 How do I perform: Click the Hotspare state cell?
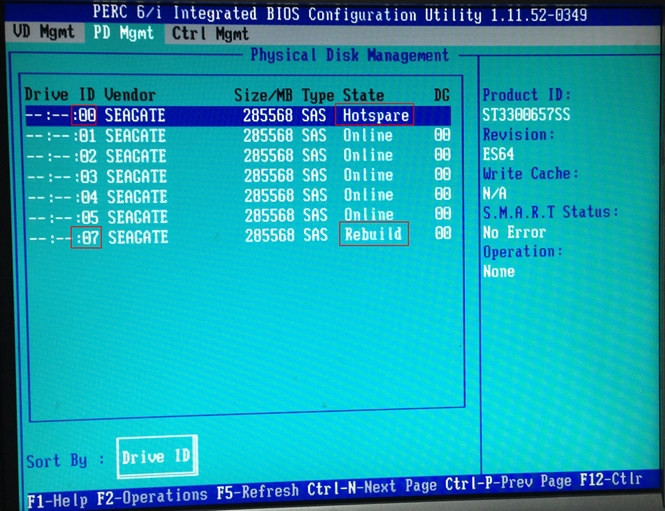tap(374, 114)
